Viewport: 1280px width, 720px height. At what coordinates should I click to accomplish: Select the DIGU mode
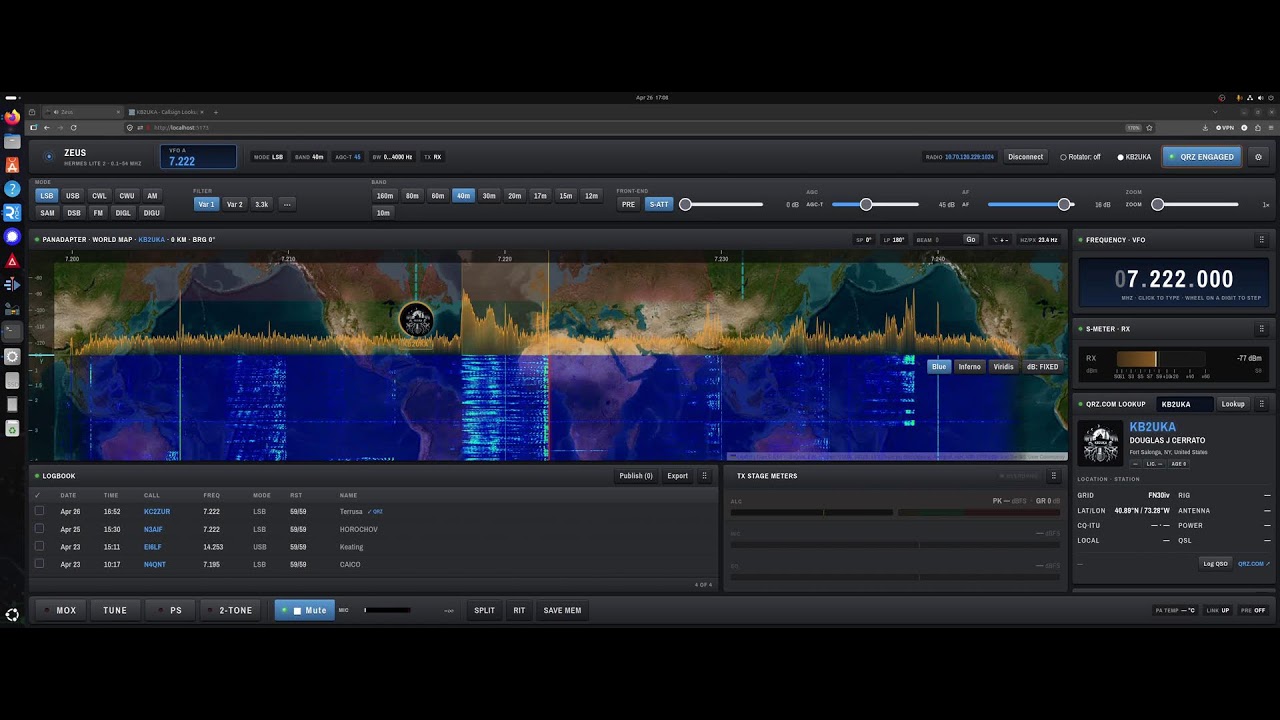pyautogui.click(x=151, y=213)
